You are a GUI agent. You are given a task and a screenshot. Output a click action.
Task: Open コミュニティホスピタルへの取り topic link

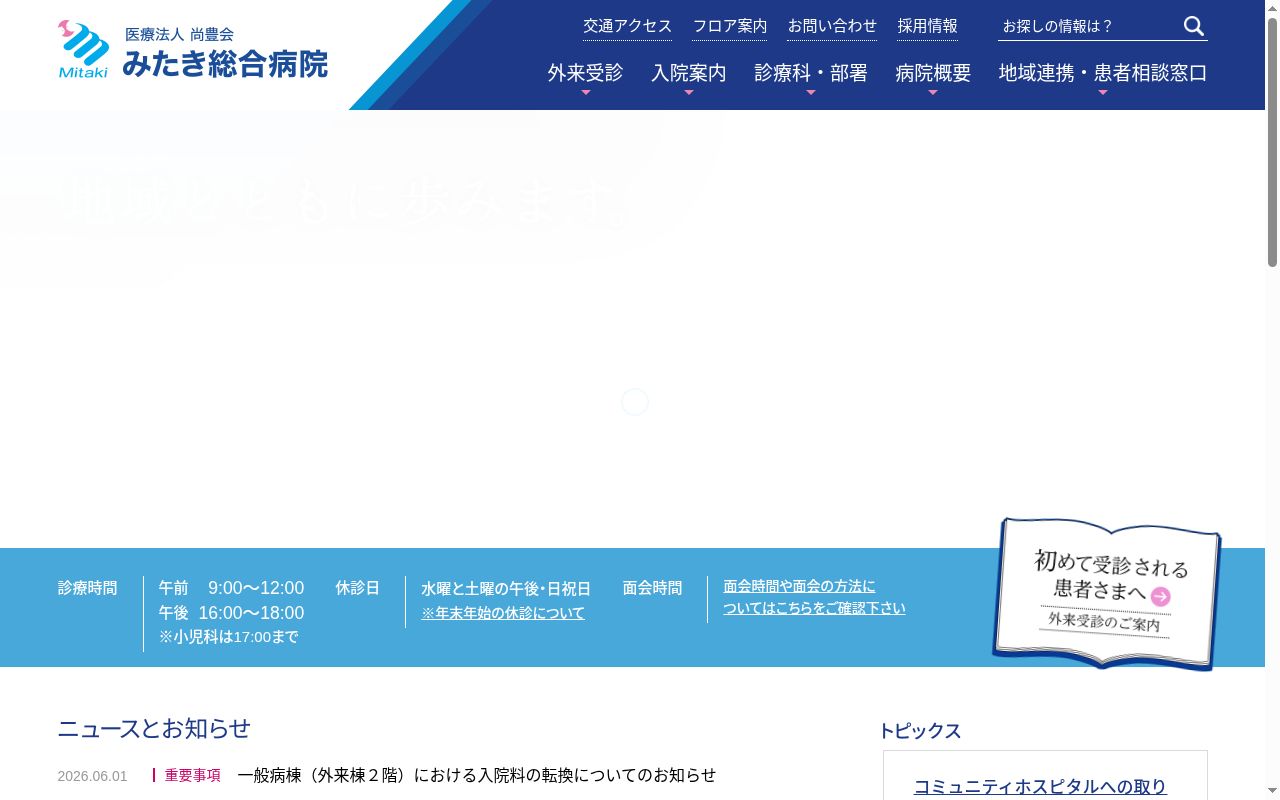(1040, 787)
